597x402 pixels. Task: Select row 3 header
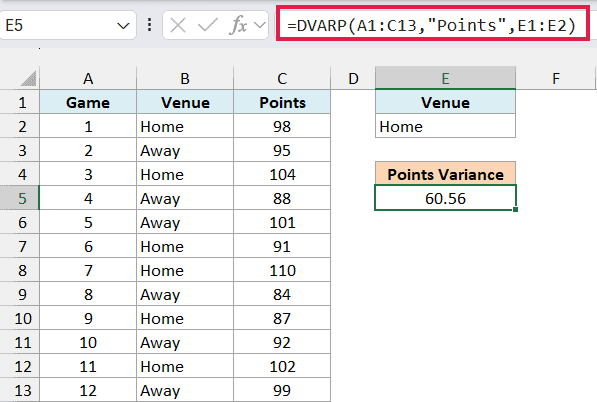pos(20,150)
